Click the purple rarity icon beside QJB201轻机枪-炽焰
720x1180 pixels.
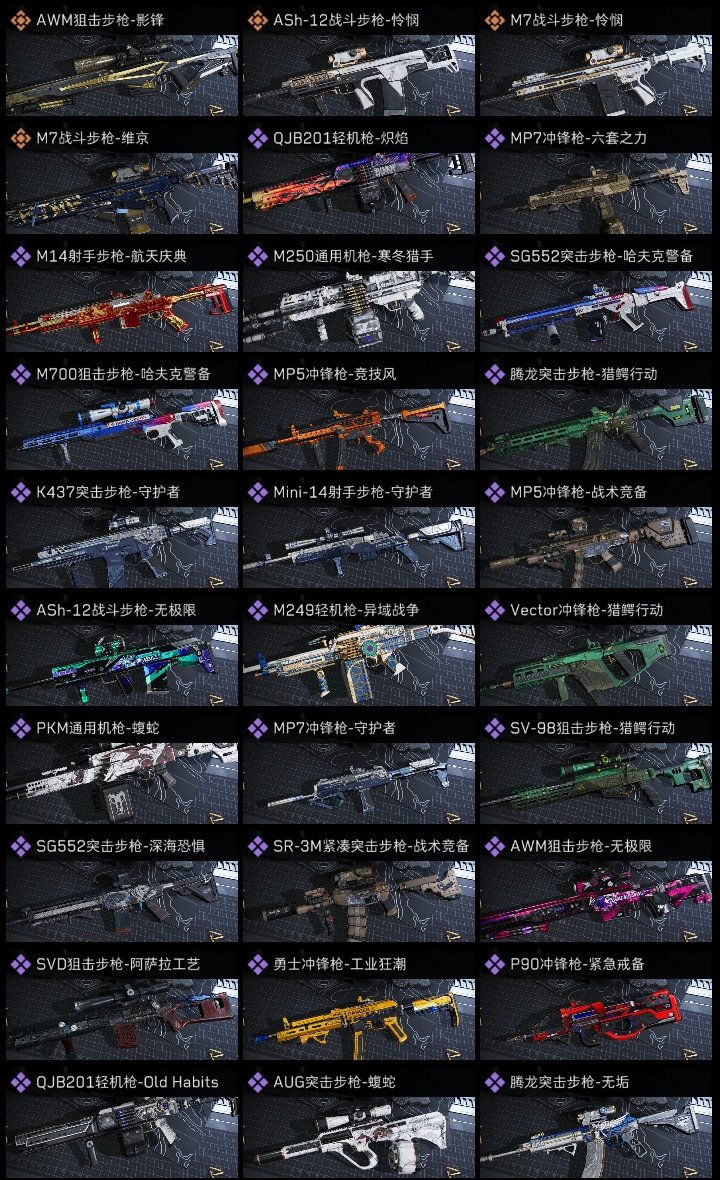click(x=257, y=138)
